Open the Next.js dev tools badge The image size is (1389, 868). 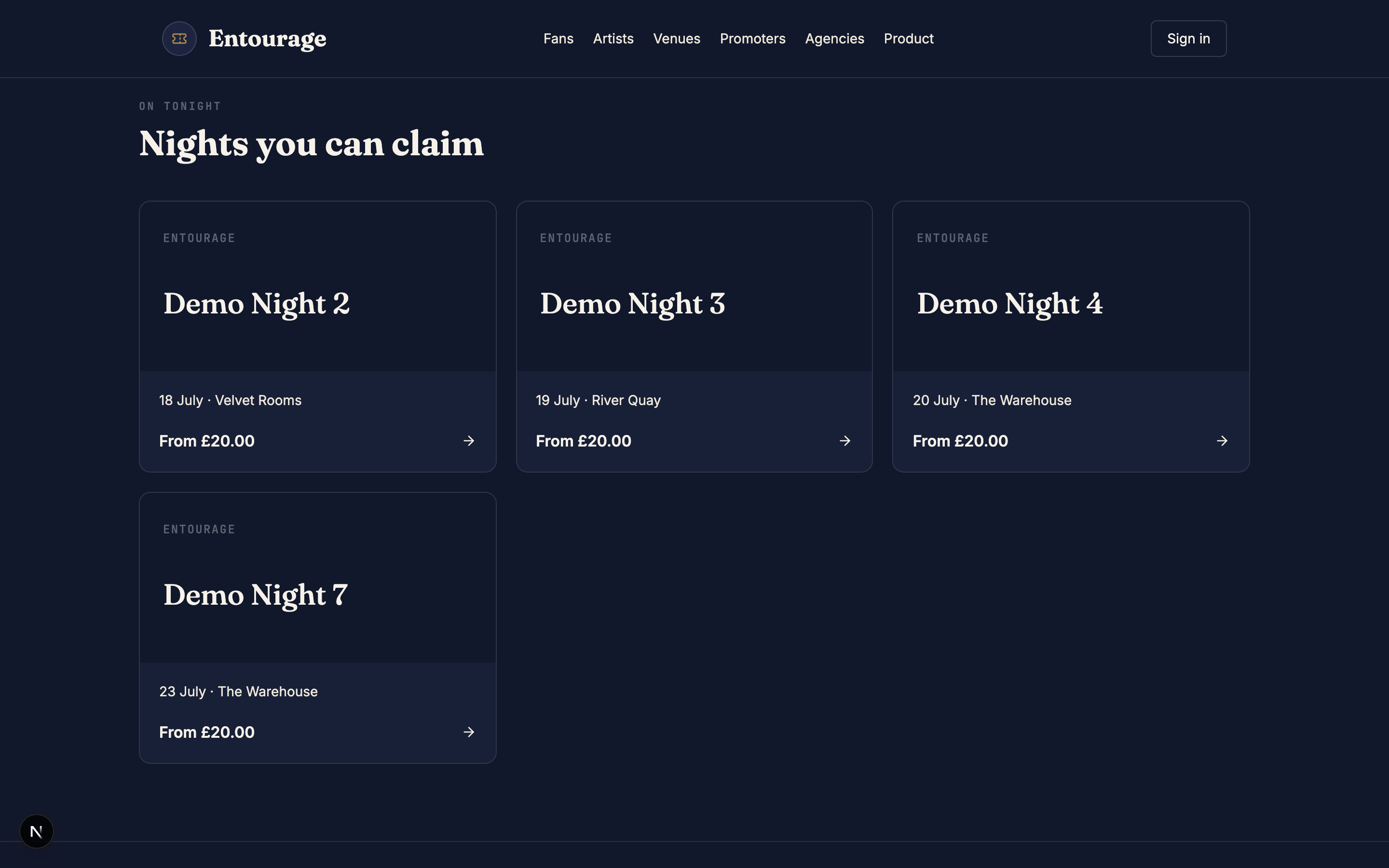37,831
